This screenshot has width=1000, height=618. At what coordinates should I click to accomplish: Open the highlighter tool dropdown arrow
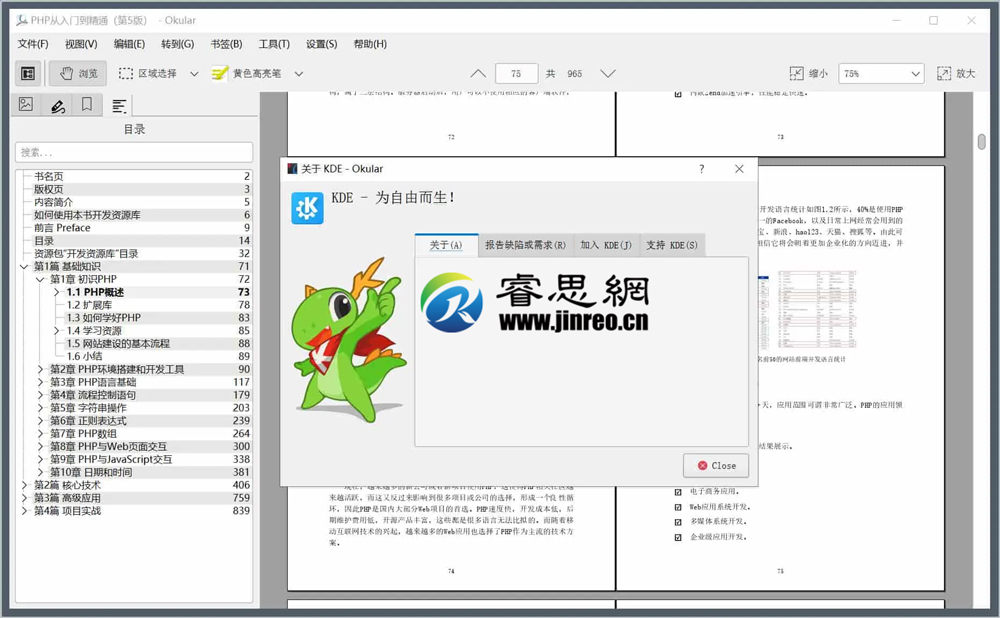[x=299, y=73]
